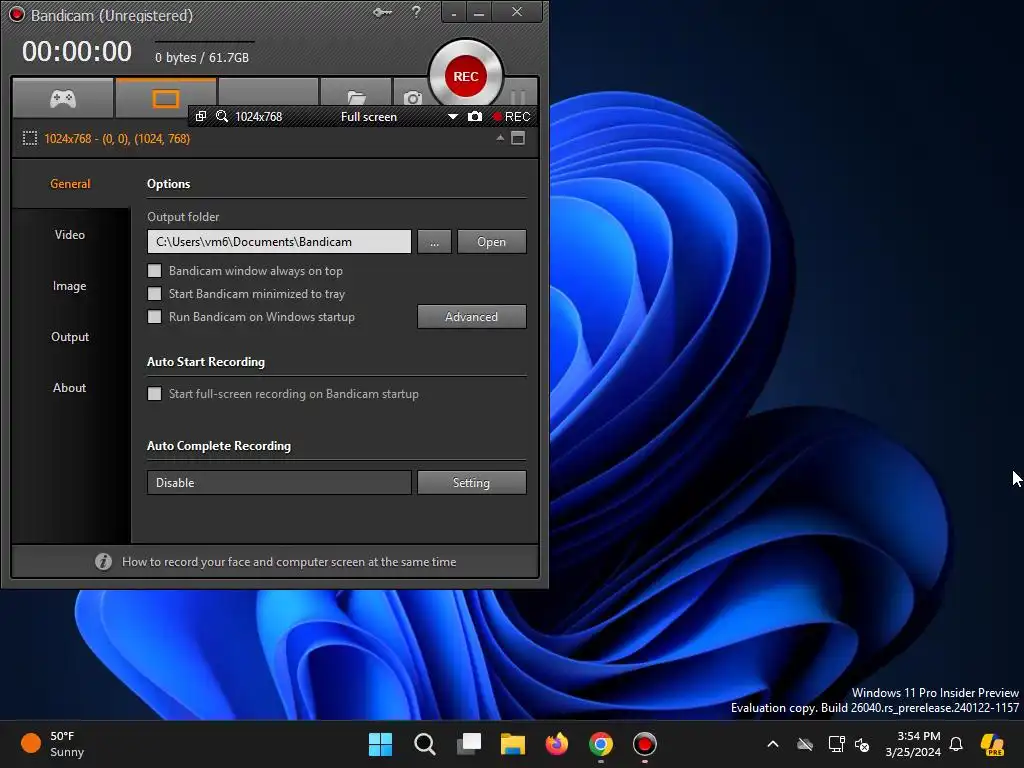Launch Firefox from the taskbar

coord(556,744)
